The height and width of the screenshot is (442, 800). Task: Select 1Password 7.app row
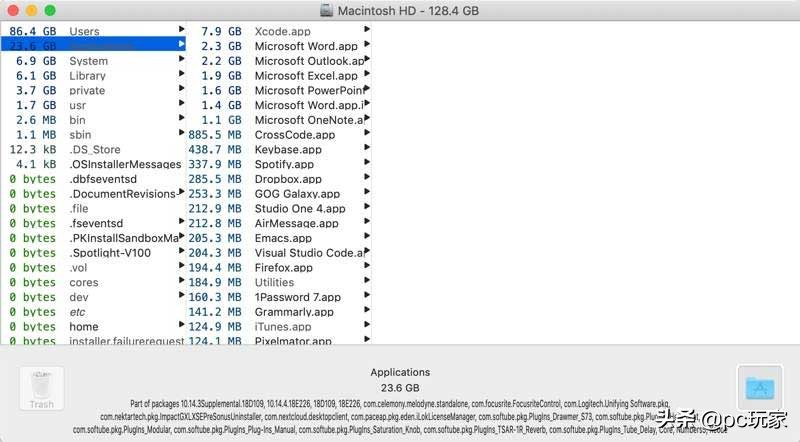tap(279, 298)
